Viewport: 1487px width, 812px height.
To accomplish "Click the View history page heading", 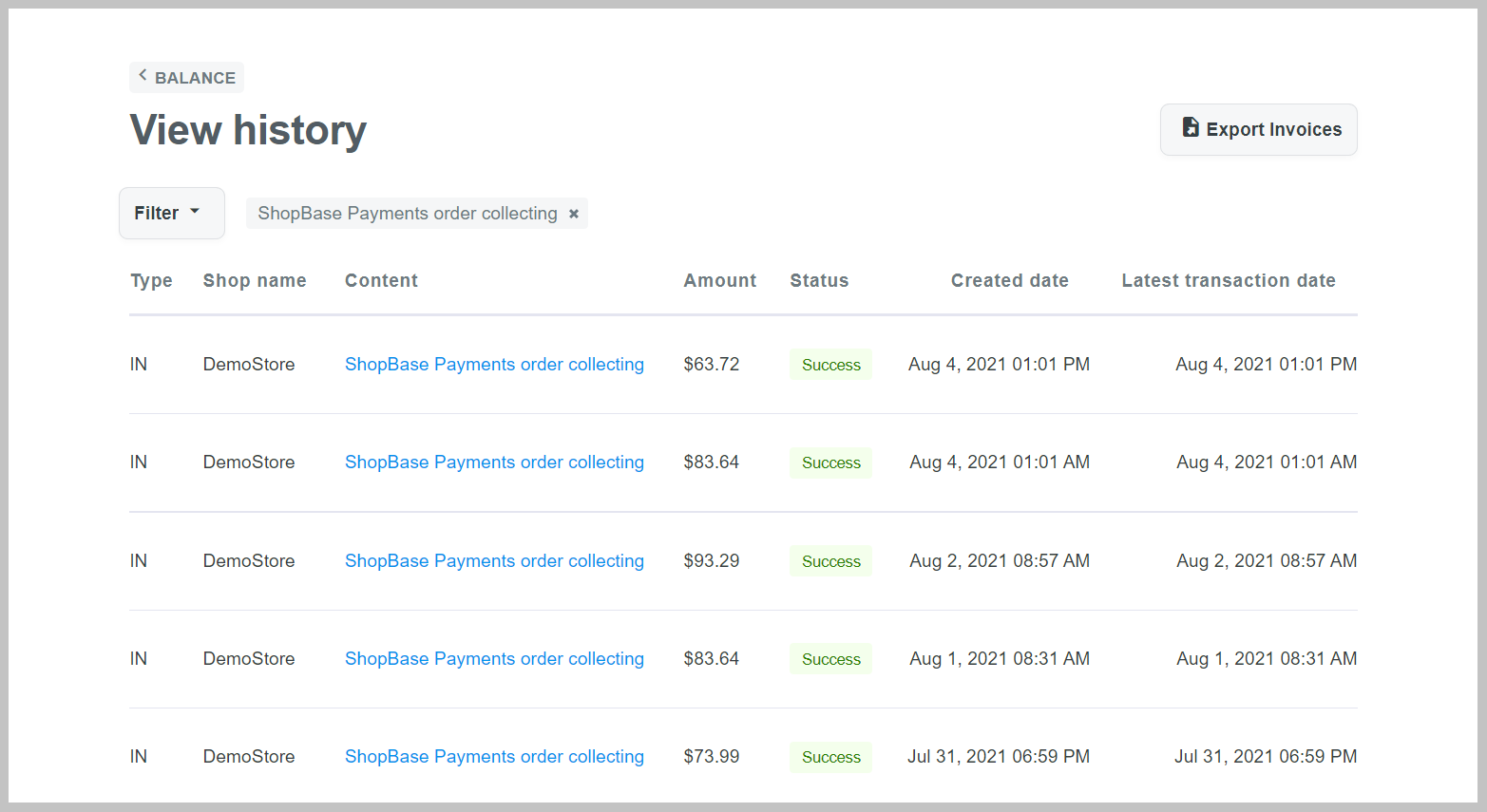I will click(248, 130).
